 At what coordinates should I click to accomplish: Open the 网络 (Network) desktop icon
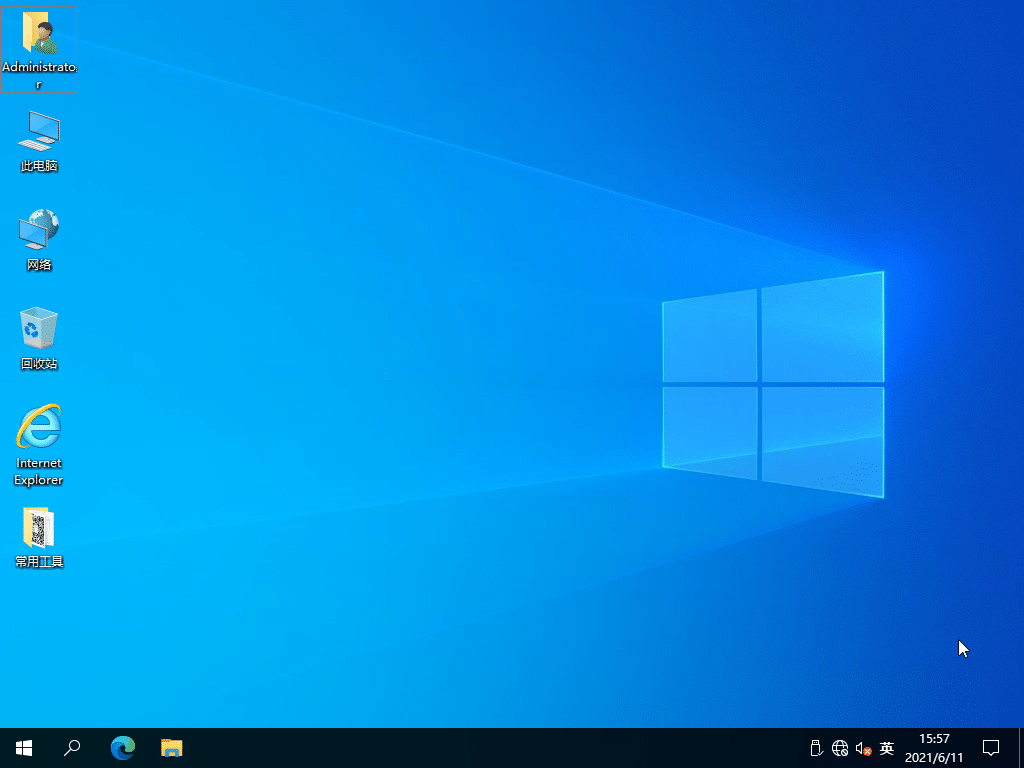click(38, 232)
